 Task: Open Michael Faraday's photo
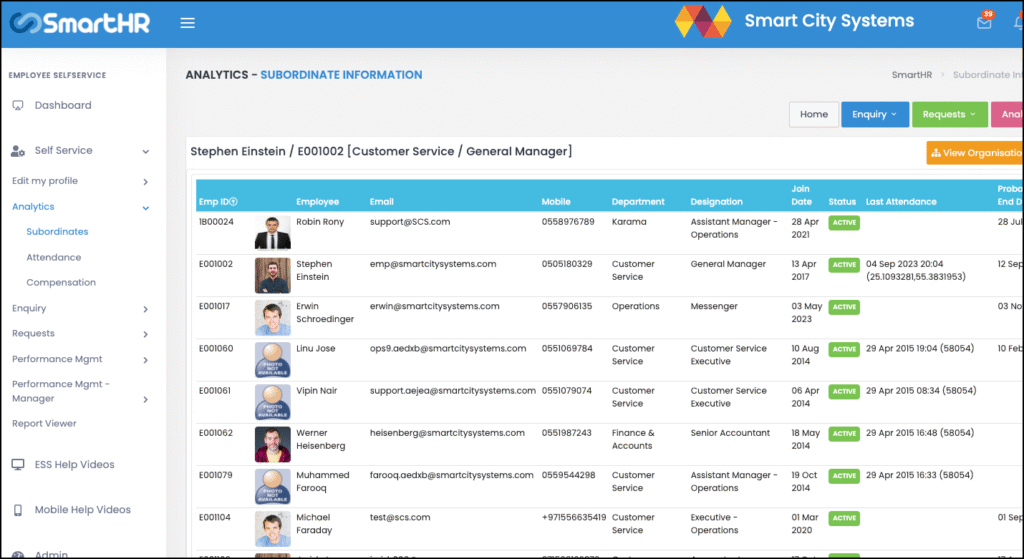point(272,529)
